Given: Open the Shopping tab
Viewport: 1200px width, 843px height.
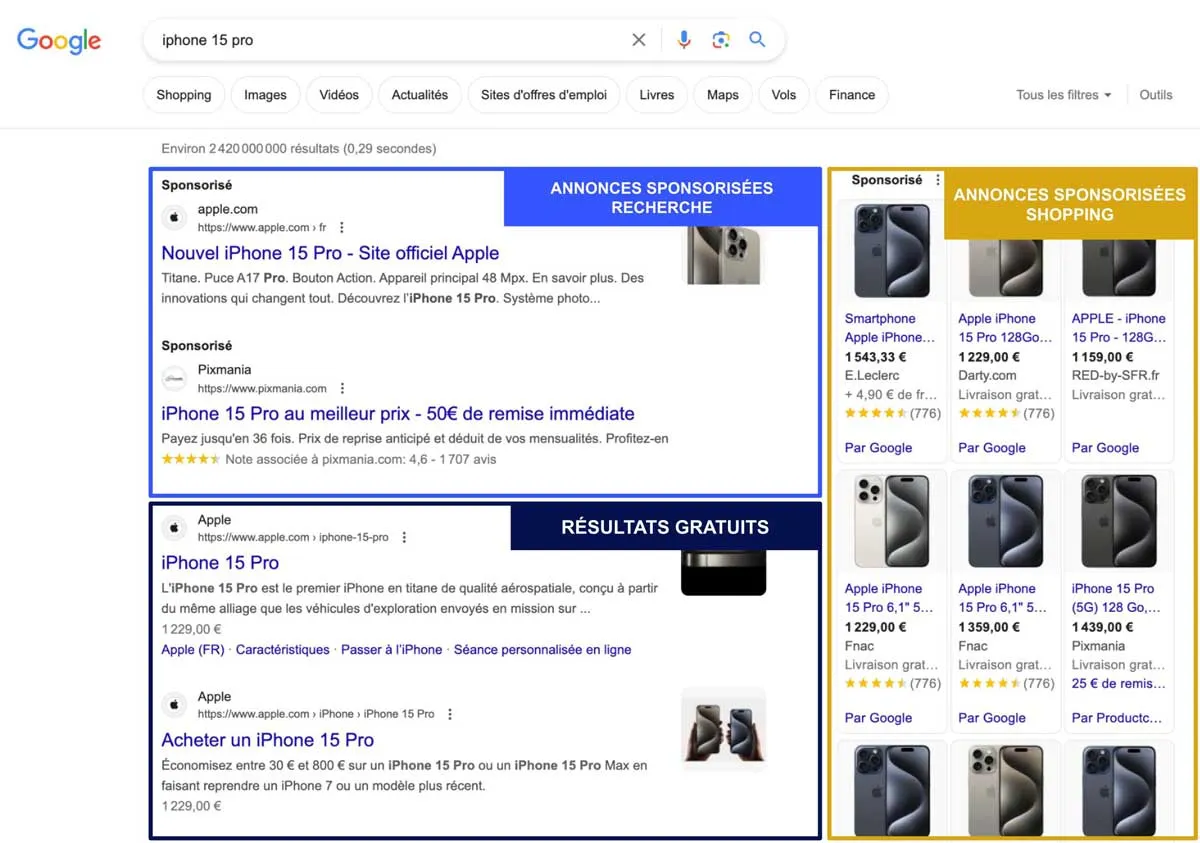Looking at the screenshot, I should (183, 94).
